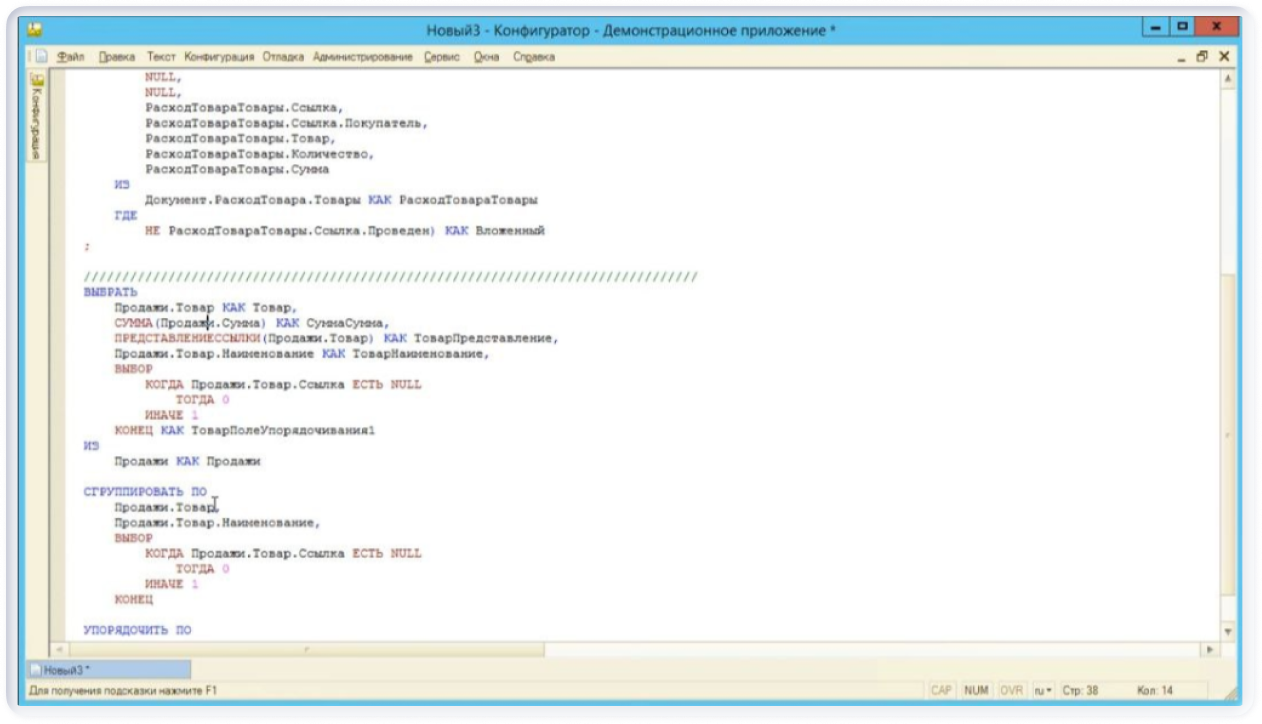Restore the inner document window
This screenshot has width=1262, height=724.
[1203, 57]
